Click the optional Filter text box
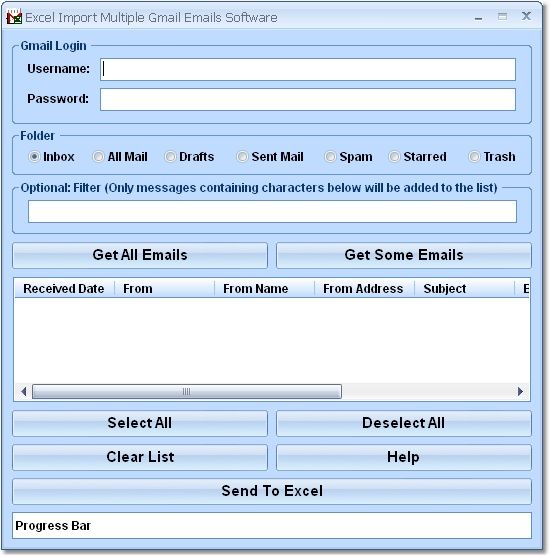The height and width of the screenshot is (557, 550). coord(272,212)
